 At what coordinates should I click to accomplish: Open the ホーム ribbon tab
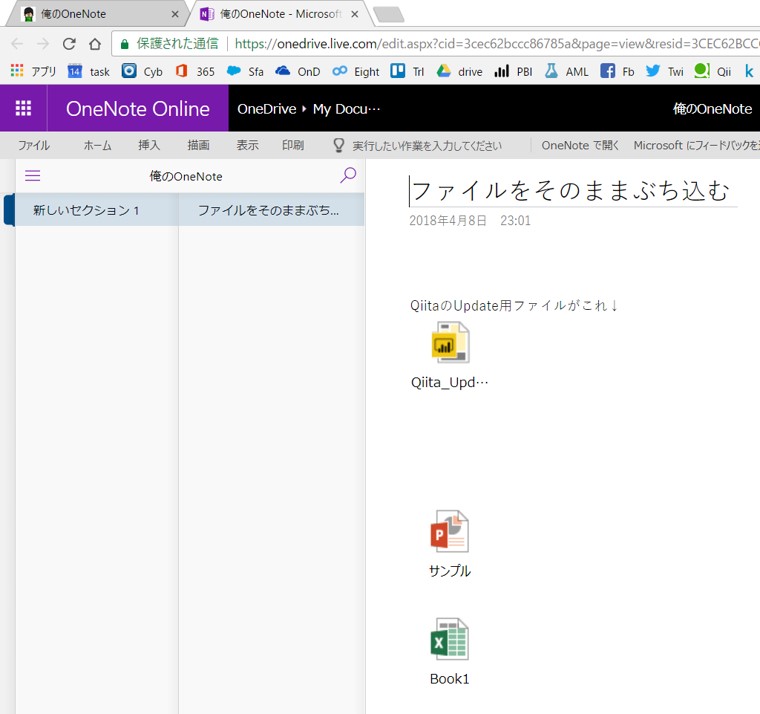click(97, 145)
